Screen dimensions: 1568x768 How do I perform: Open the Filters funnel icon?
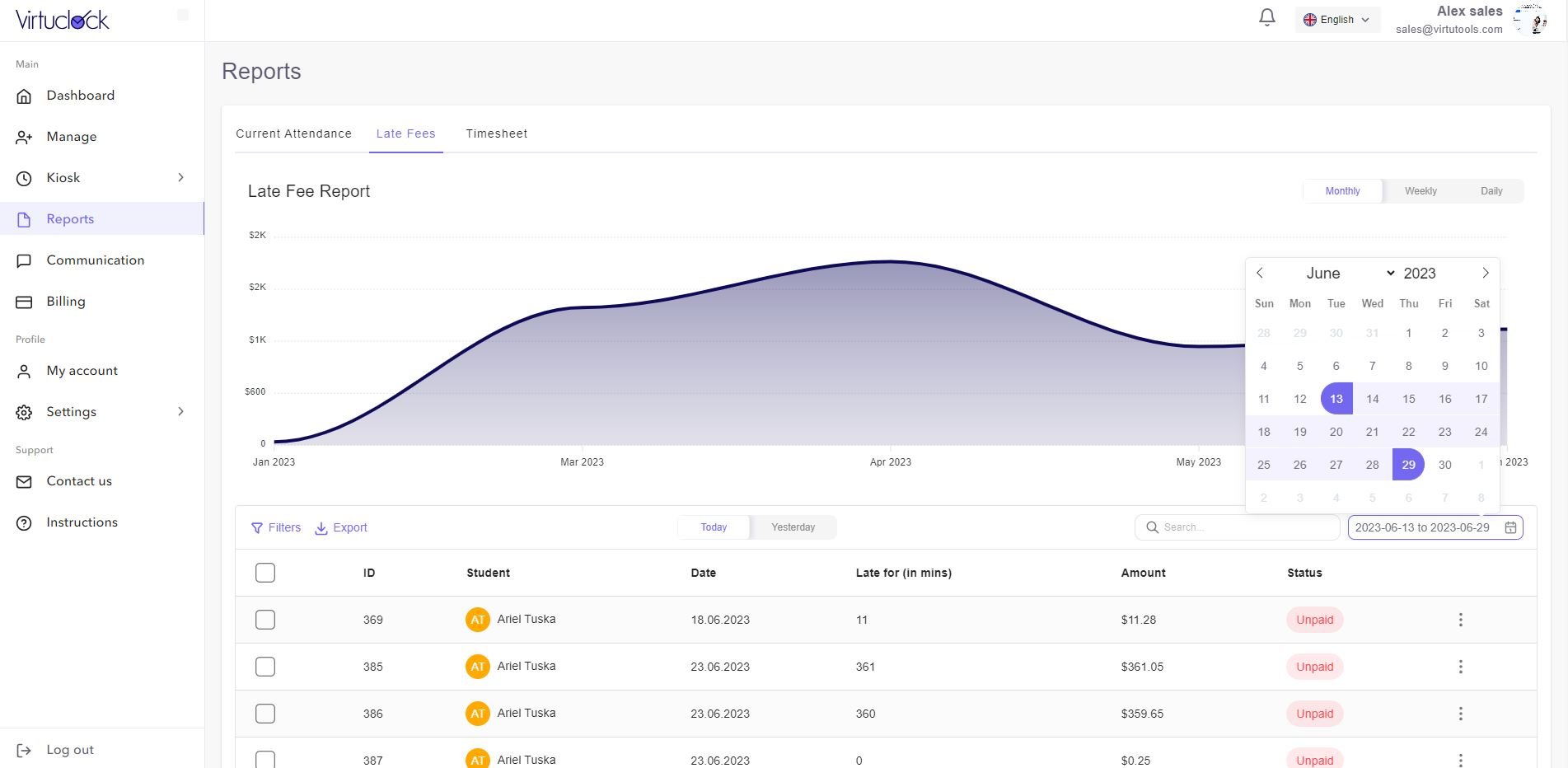click(x=257, y=528)
